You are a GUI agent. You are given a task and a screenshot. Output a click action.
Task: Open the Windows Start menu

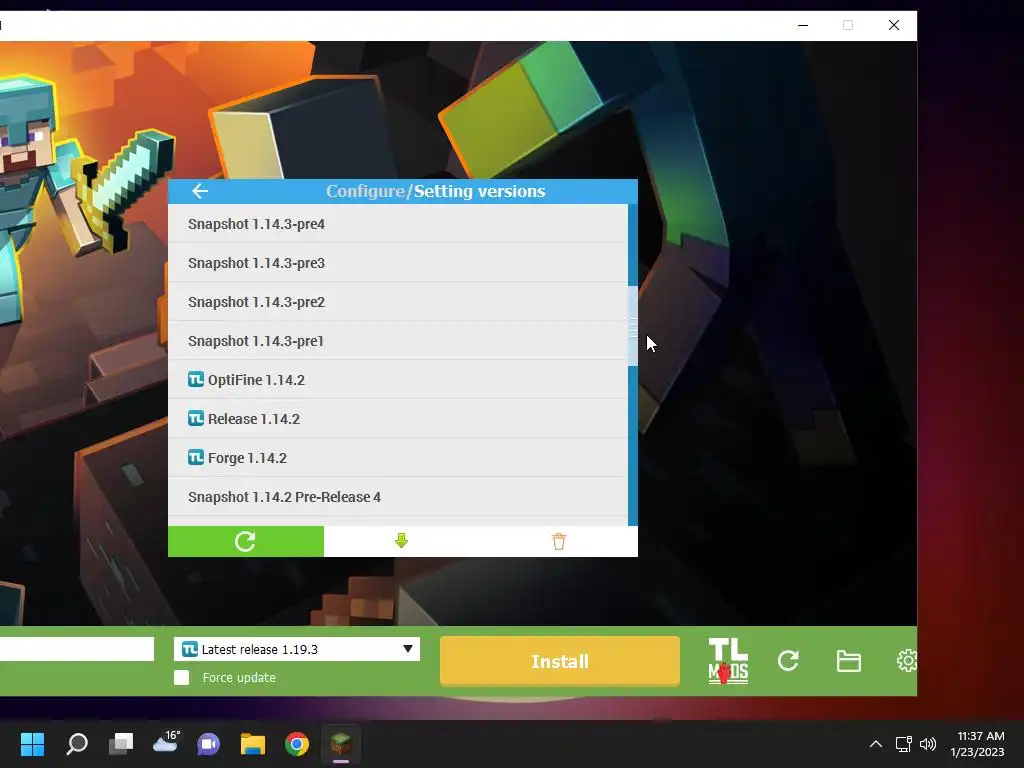point(32,744)
